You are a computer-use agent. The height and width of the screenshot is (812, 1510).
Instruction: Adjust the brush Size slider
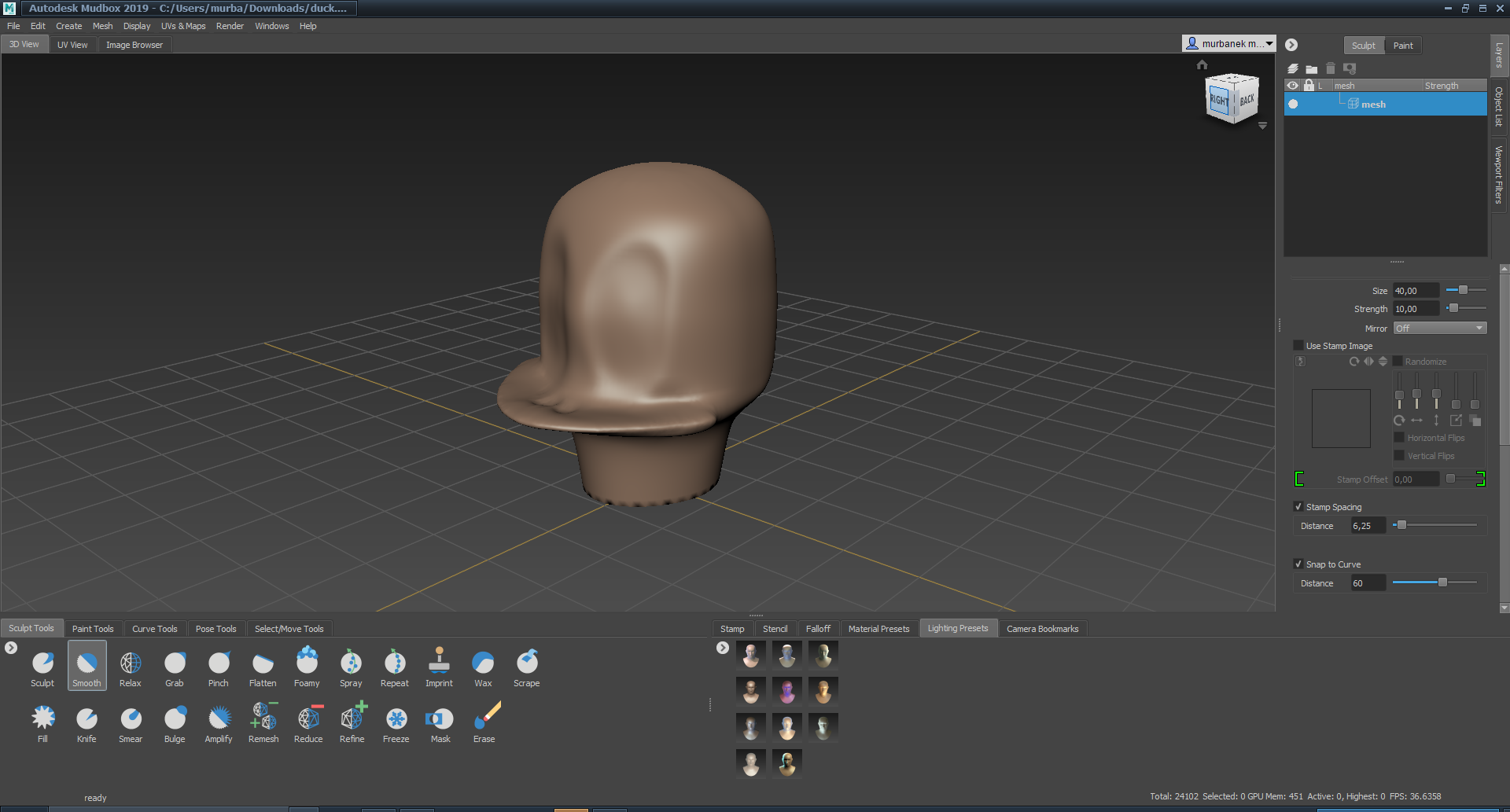click(1463, 291)
